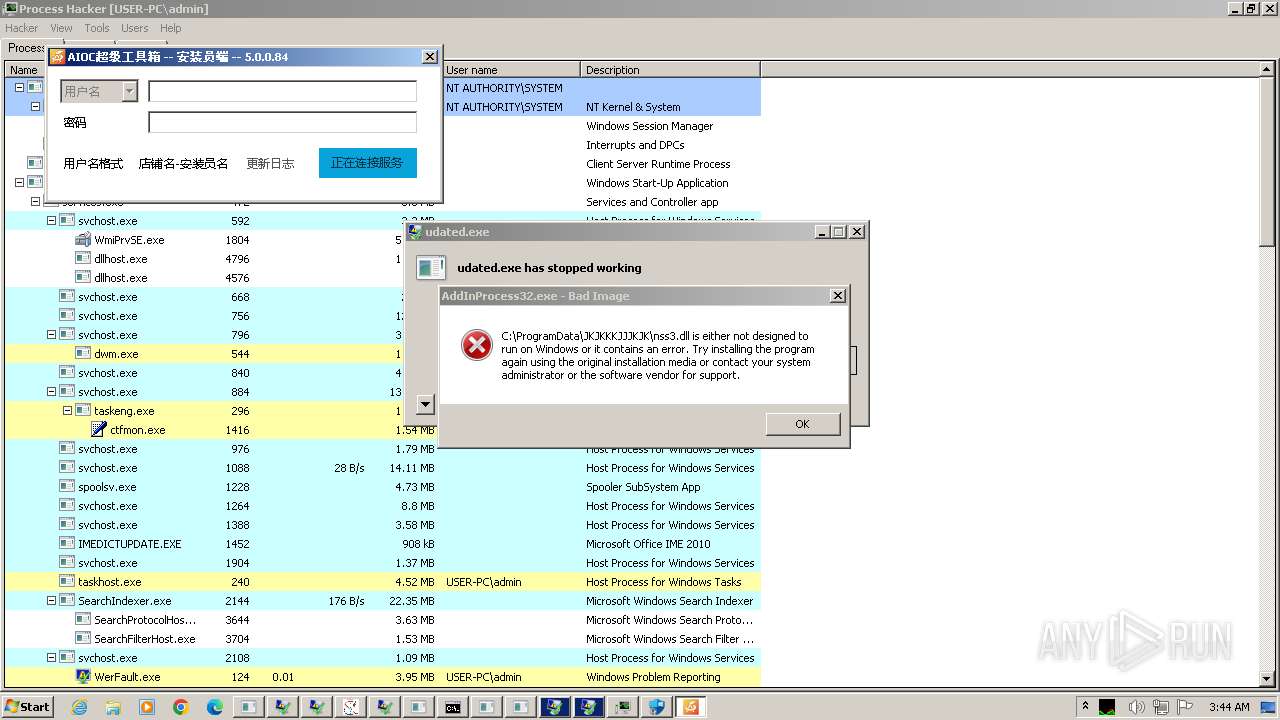
Task: Open Google Chrome from the taskbar
Action: coord(181,707)
